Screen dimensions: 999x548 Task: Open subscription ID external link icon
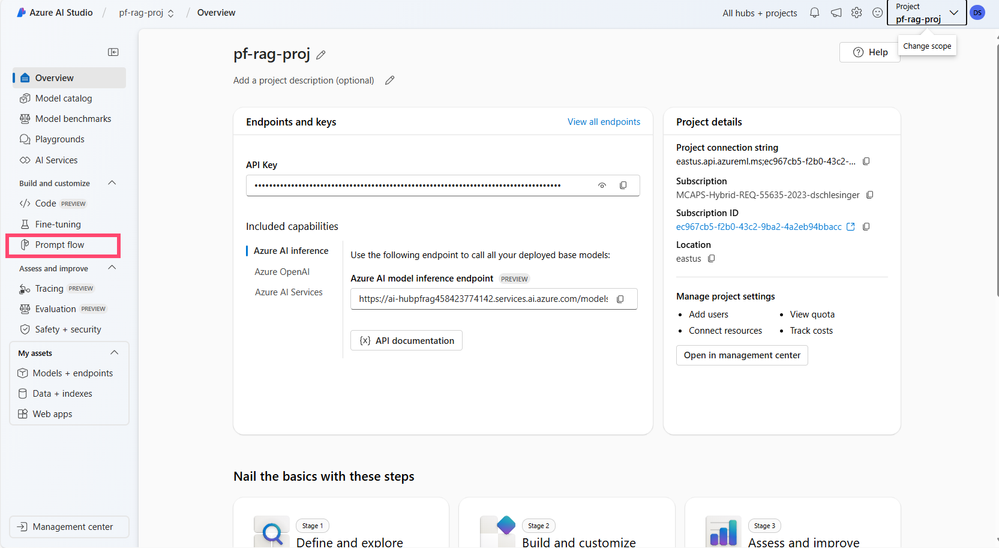coord(851,227)
